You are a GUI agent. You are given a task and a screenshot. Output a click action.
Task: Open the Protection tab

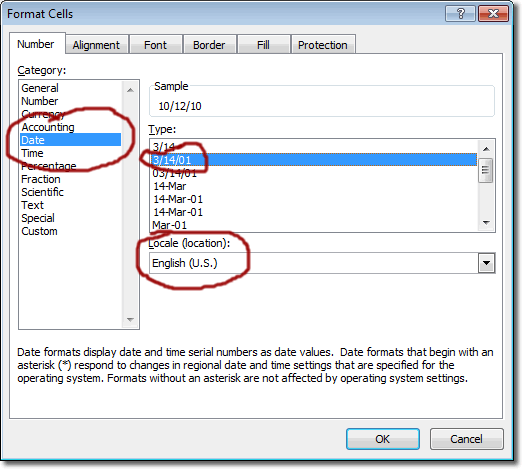click(x=323, y=45)
